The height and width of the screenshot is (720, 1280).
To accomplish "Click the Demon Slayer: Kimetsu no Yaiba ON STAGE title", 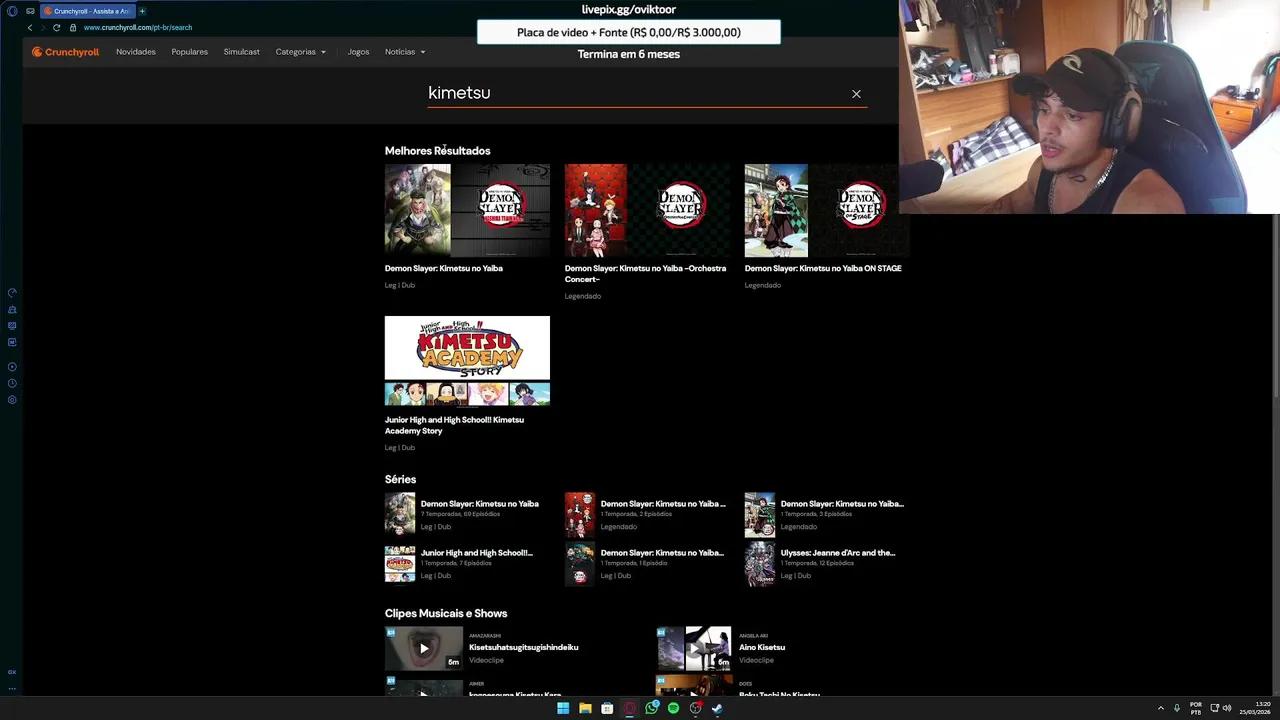I will (x=823, y=268).
